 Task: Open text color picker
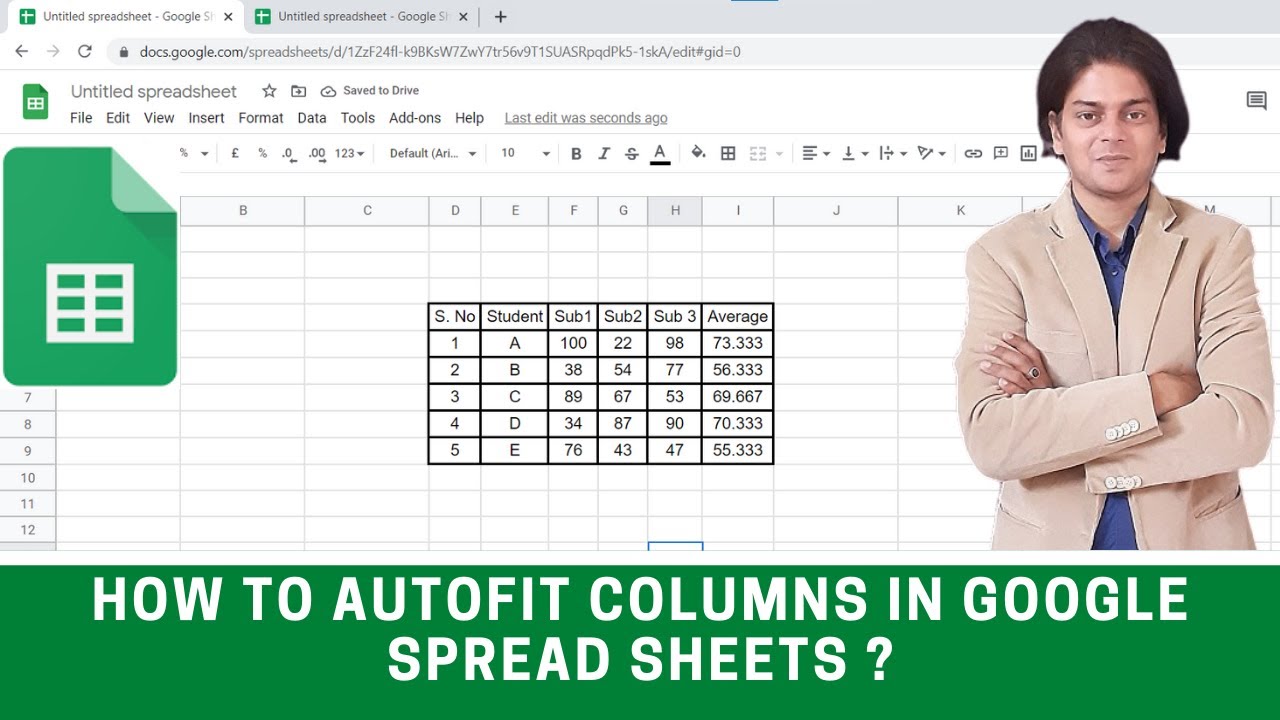[x=660, y=153]
